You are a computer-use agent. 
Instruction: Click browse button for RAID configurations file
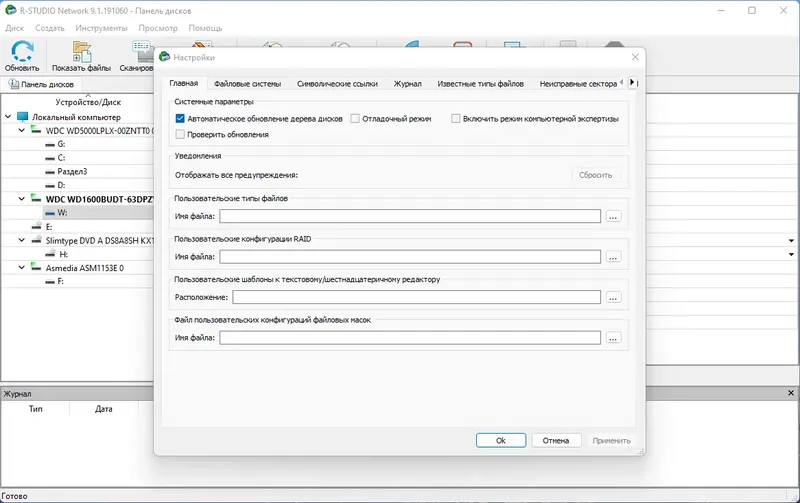coord(614,257)
